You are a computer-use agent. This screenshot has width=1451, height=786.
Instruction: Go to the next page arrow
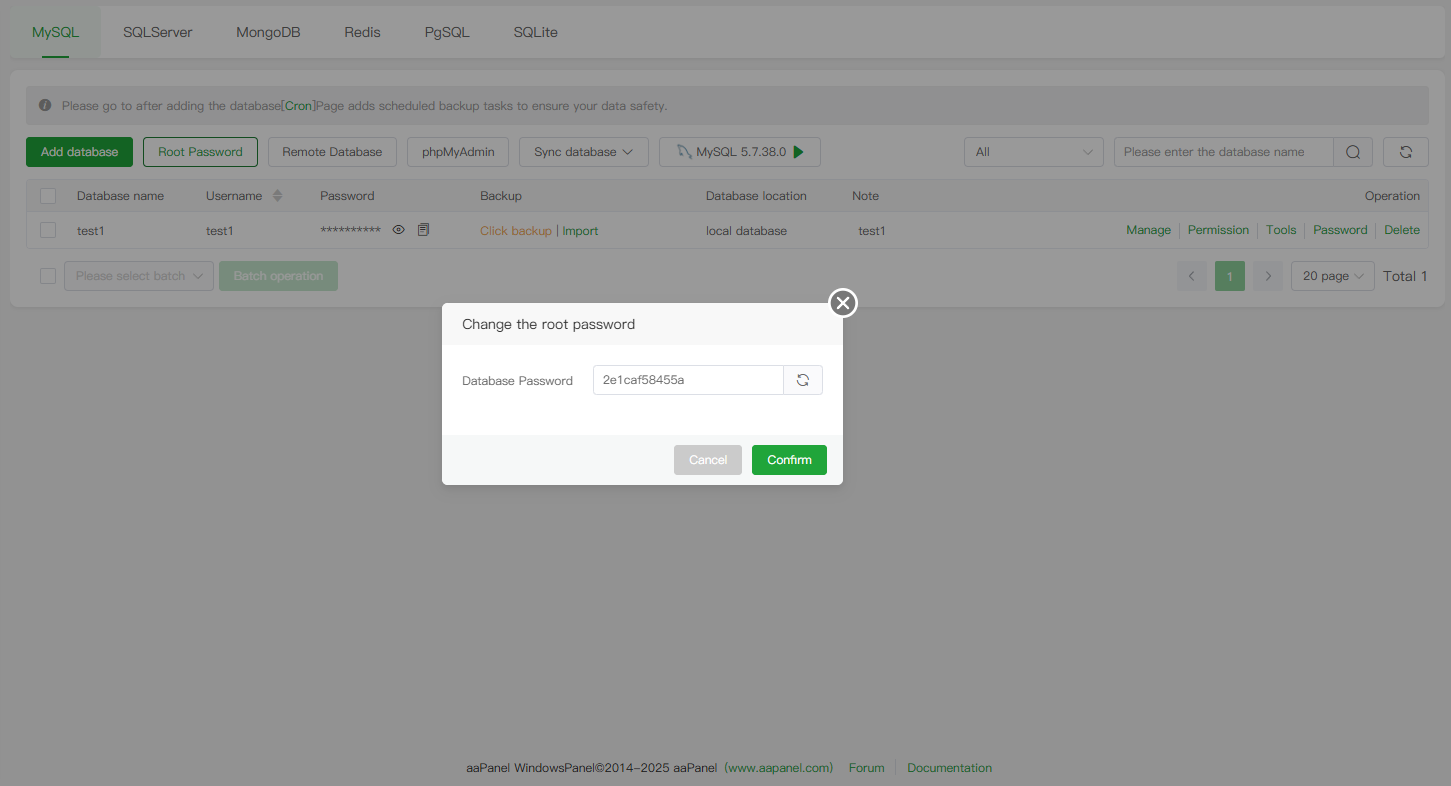point(1268,276)
